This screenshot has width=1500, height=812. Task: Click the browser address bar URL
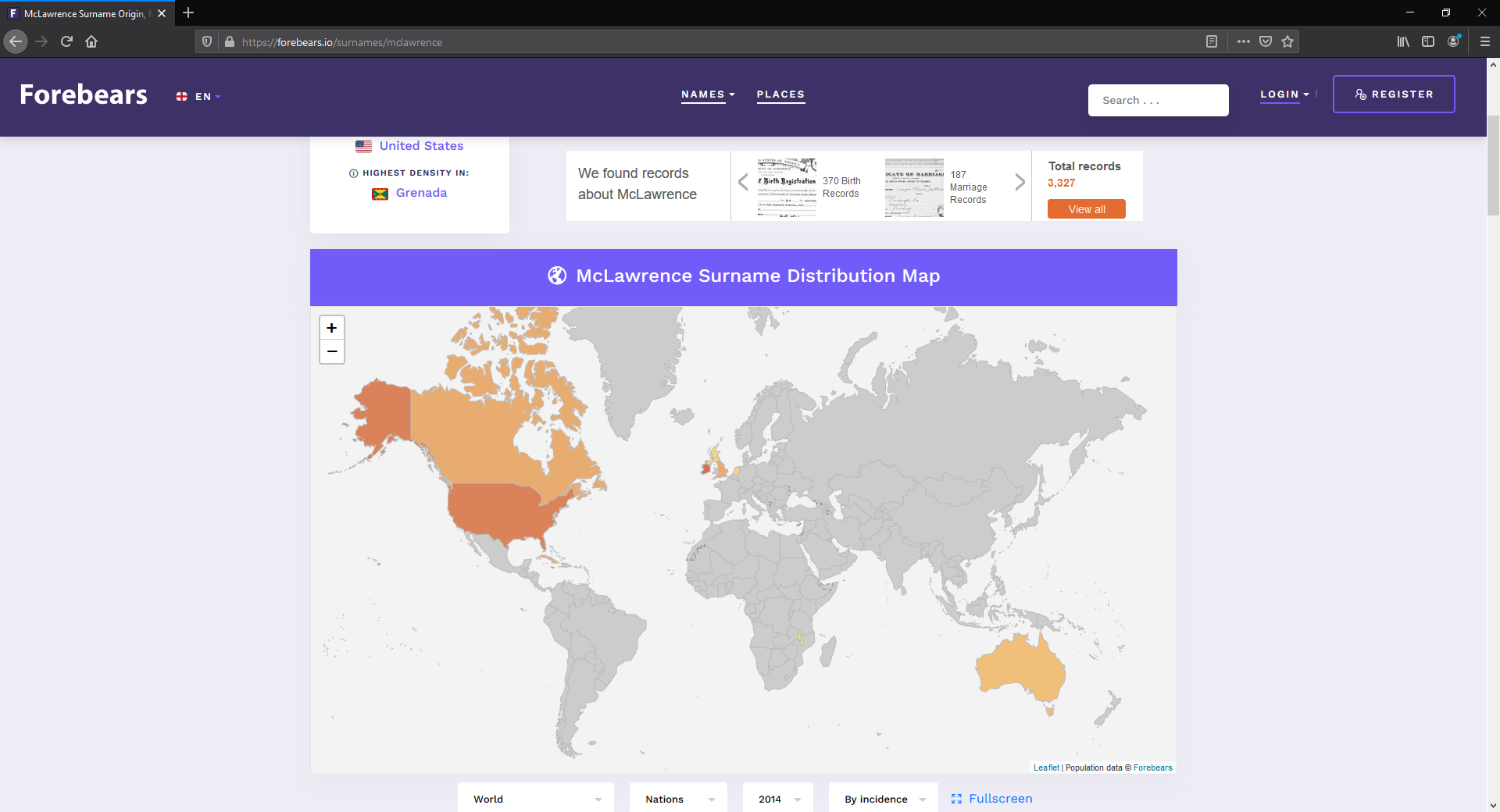click(342, 42)
